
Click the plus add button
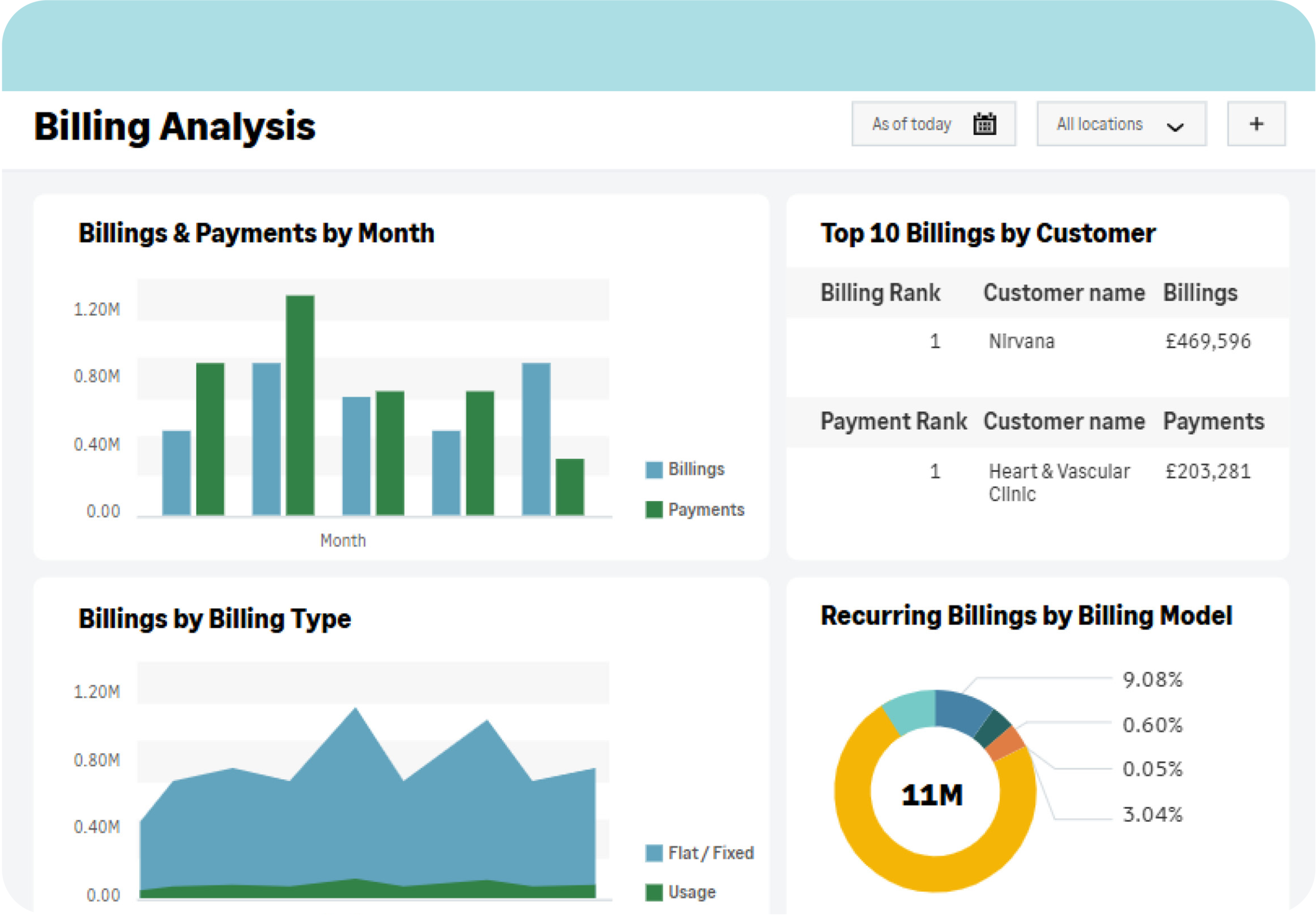point(1256,124)
